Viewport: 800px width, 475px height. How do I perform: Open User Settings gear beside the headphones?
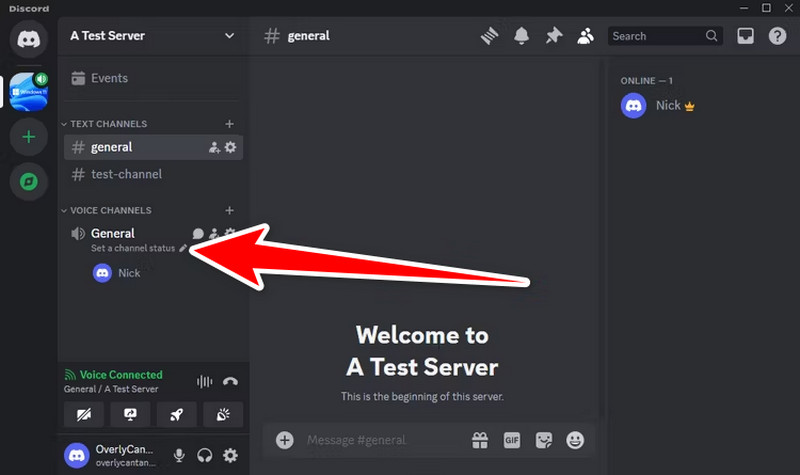[230, 455]
